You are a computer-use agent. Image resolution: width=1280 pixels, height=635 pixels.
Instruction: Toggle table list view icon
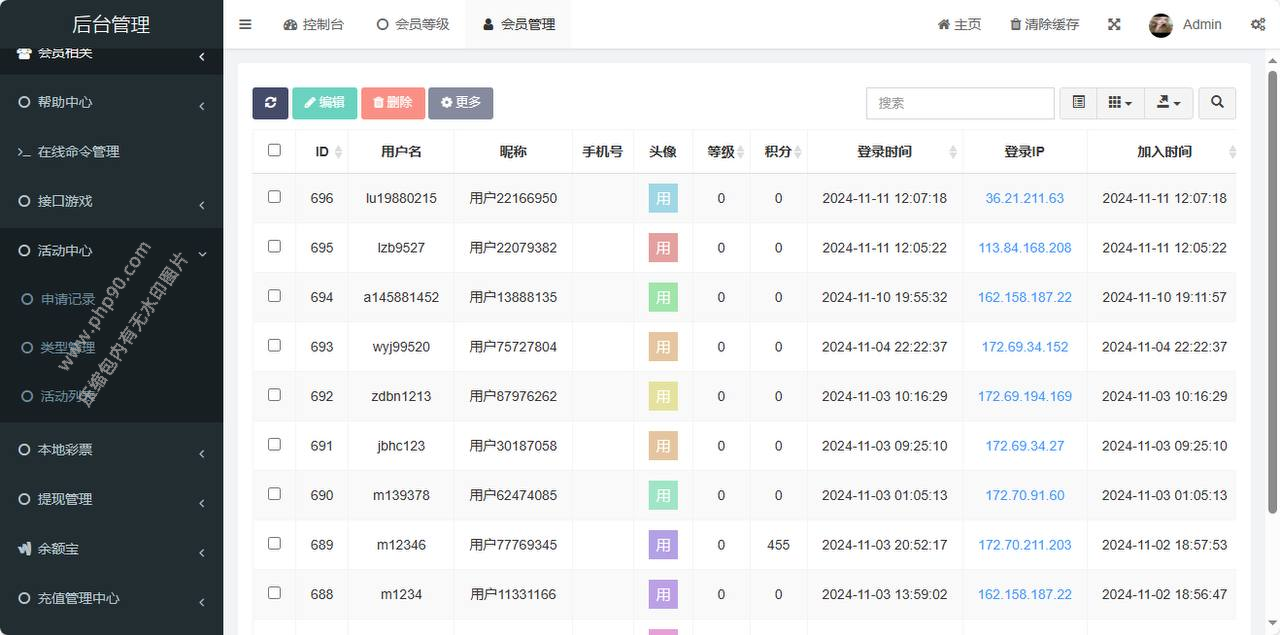pos(1078,103)
